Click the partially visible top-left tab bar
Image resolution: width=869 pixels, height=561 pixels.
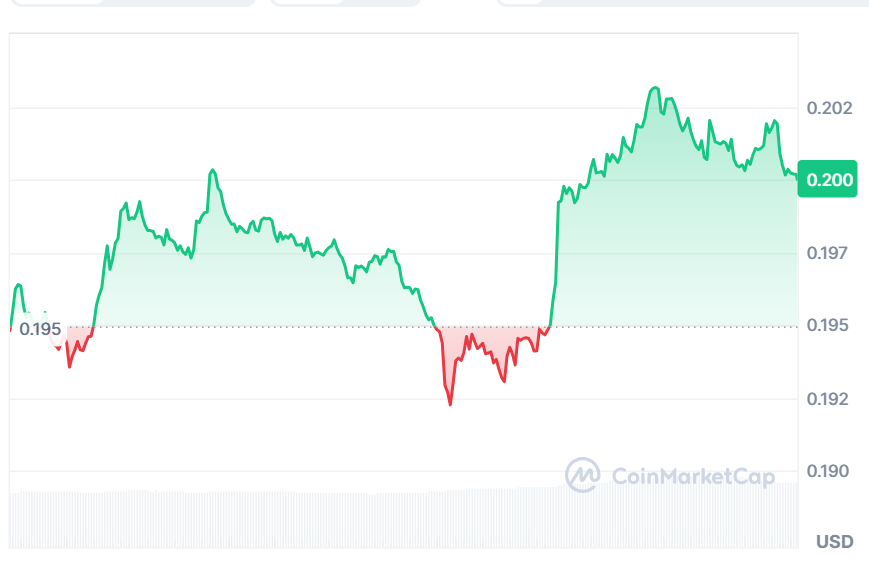(128, 2)
